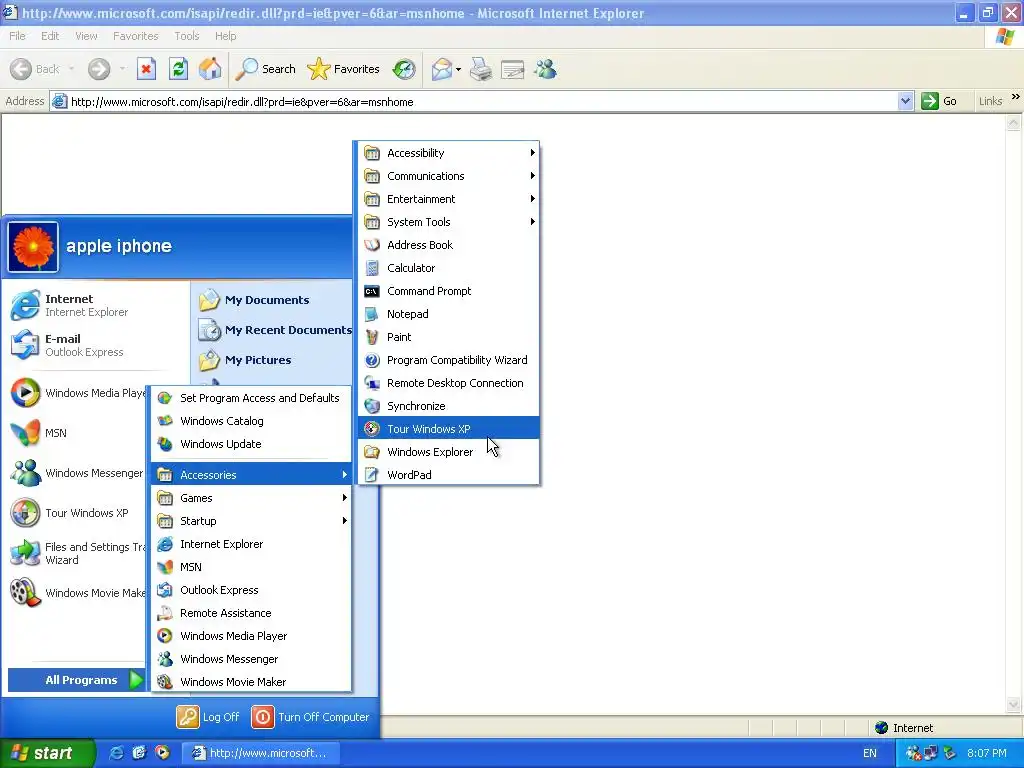Open Remote Assistance from All Programs
1024x768 pixels.
[251, 613]
